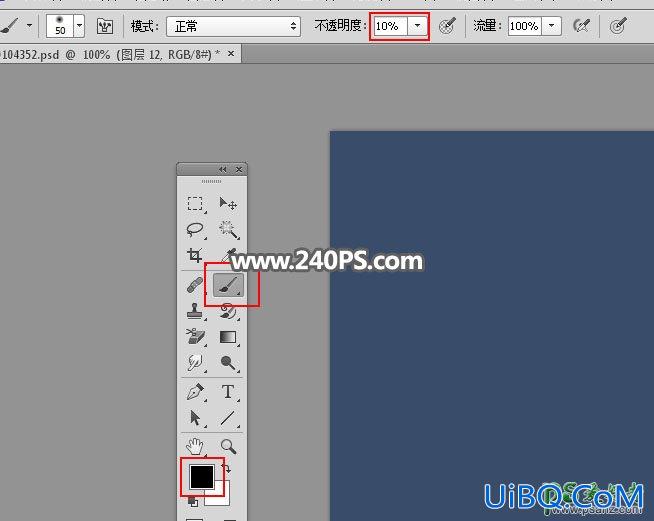The width and height of the screenshot is (654, 521).
Task: Select the Lasso tool
Action: tap(195, 229)
